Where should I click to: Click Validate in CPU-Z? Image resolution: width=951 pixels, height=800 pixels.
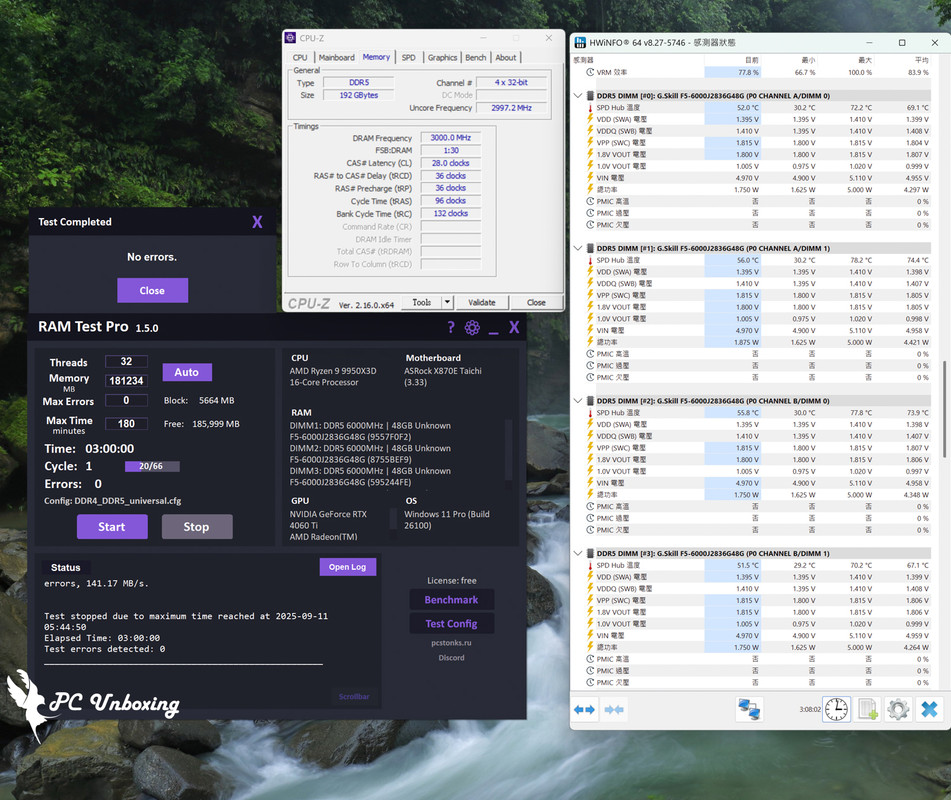tap(482, 302)
